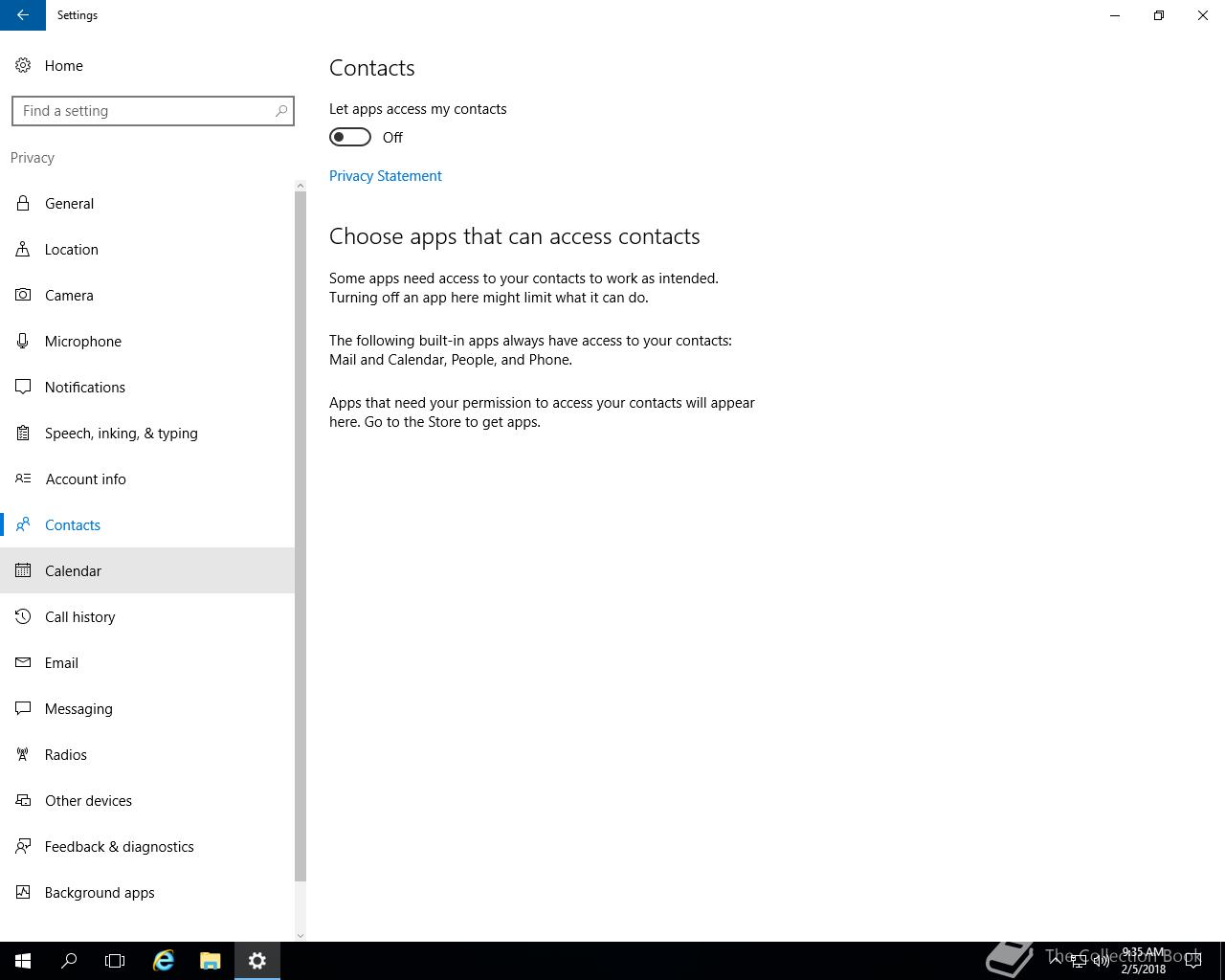Click the network tray icon
Viewport: 1225px width, 980px height.
pyautogui.click(x=1079, y=961)
